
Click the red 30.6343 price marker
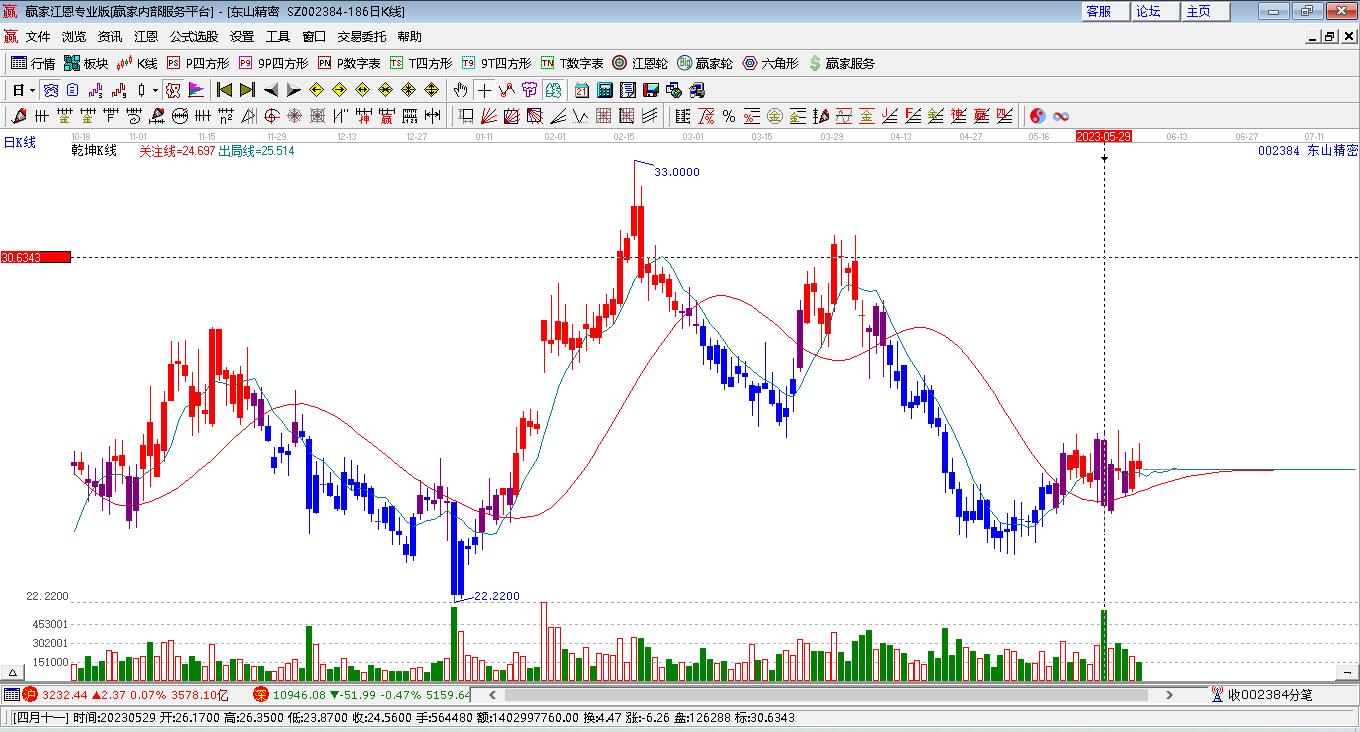pyautogui.click(x=36, y=257)
